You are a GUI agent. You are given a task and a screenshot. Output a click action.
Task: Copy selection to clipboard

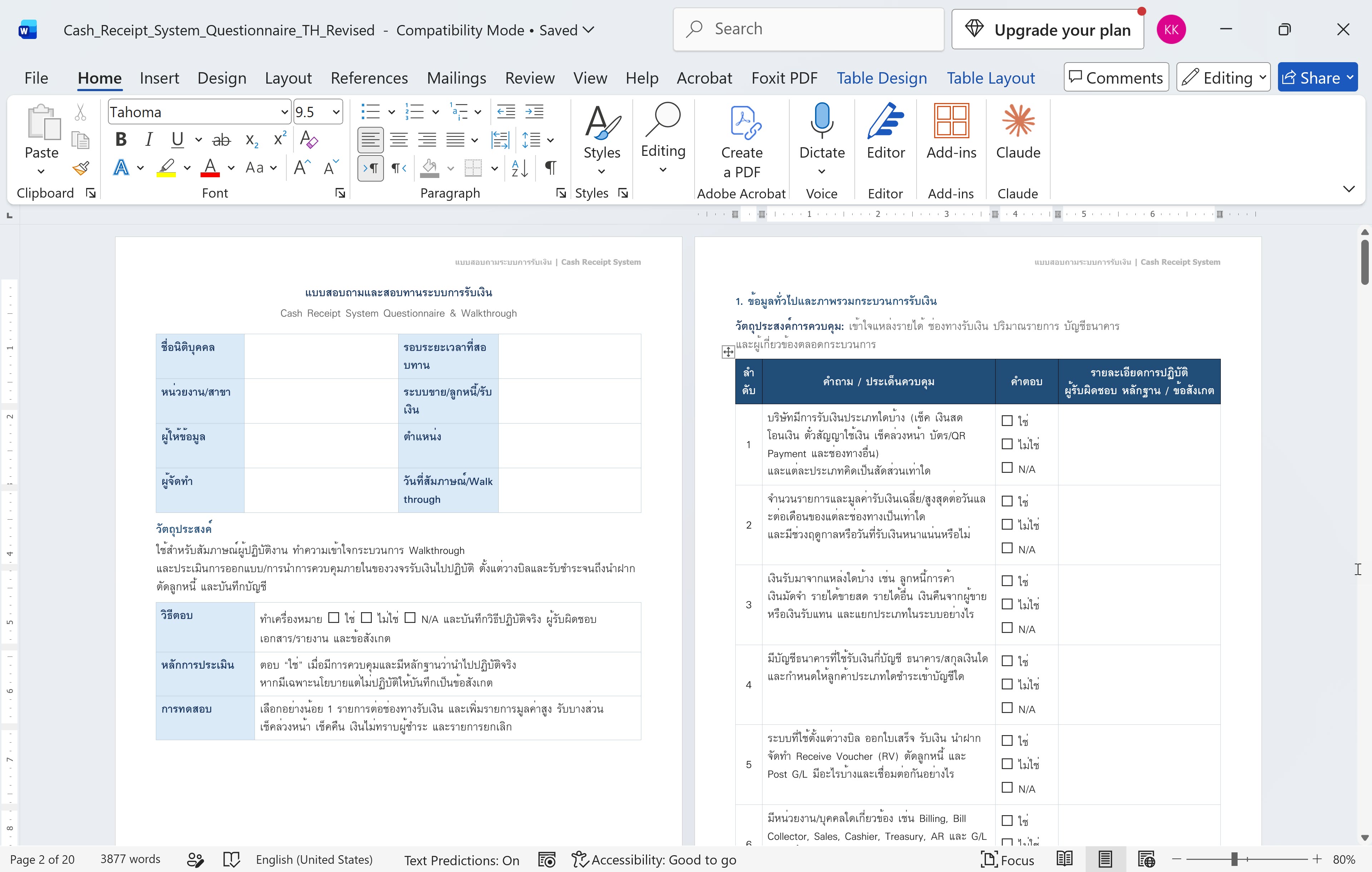click(80, 140)
